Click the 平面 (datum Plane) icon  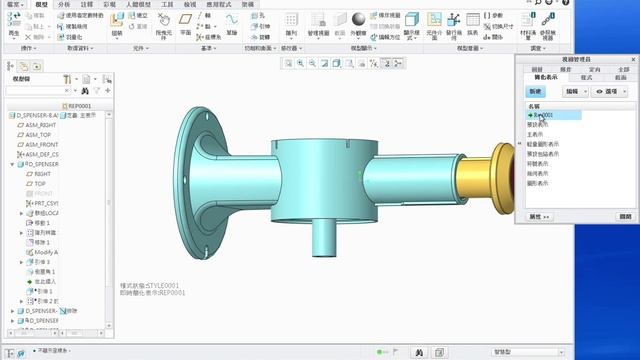[x=186, y=20]
